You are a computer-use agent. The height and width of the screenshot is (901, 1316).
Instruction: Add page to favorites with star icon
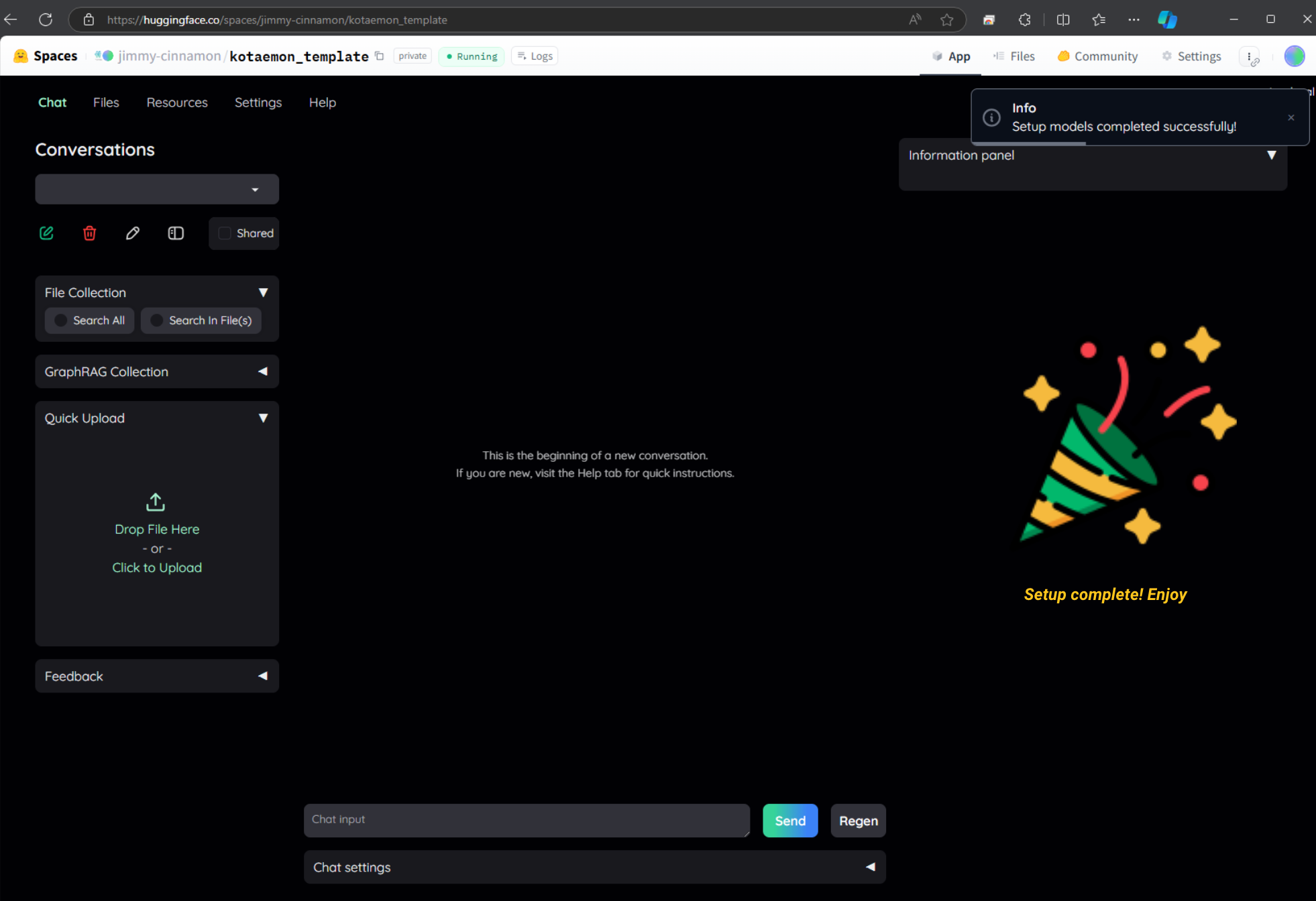pyautogui.click(x=946, y=19)
